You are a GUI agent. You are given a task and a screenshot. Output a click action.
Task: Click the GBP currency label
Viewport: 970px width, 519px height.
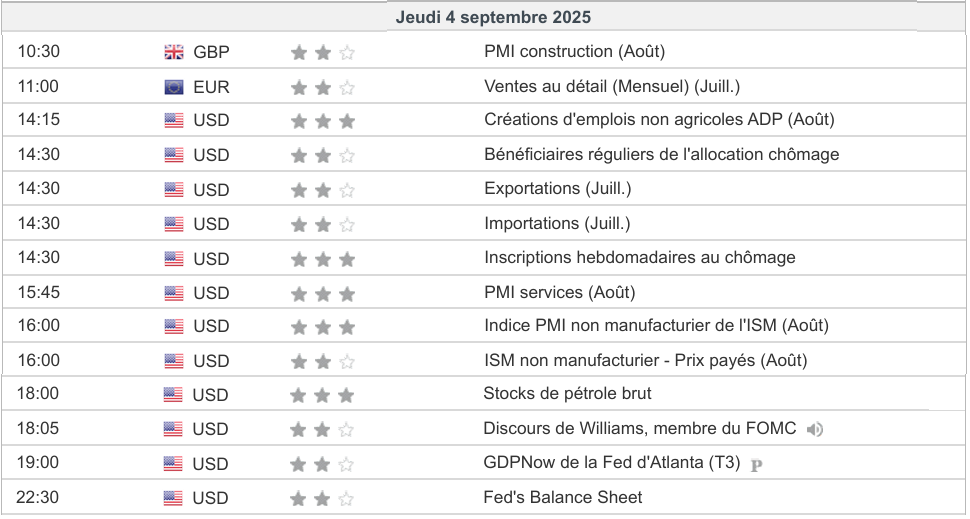pos(211,53)
